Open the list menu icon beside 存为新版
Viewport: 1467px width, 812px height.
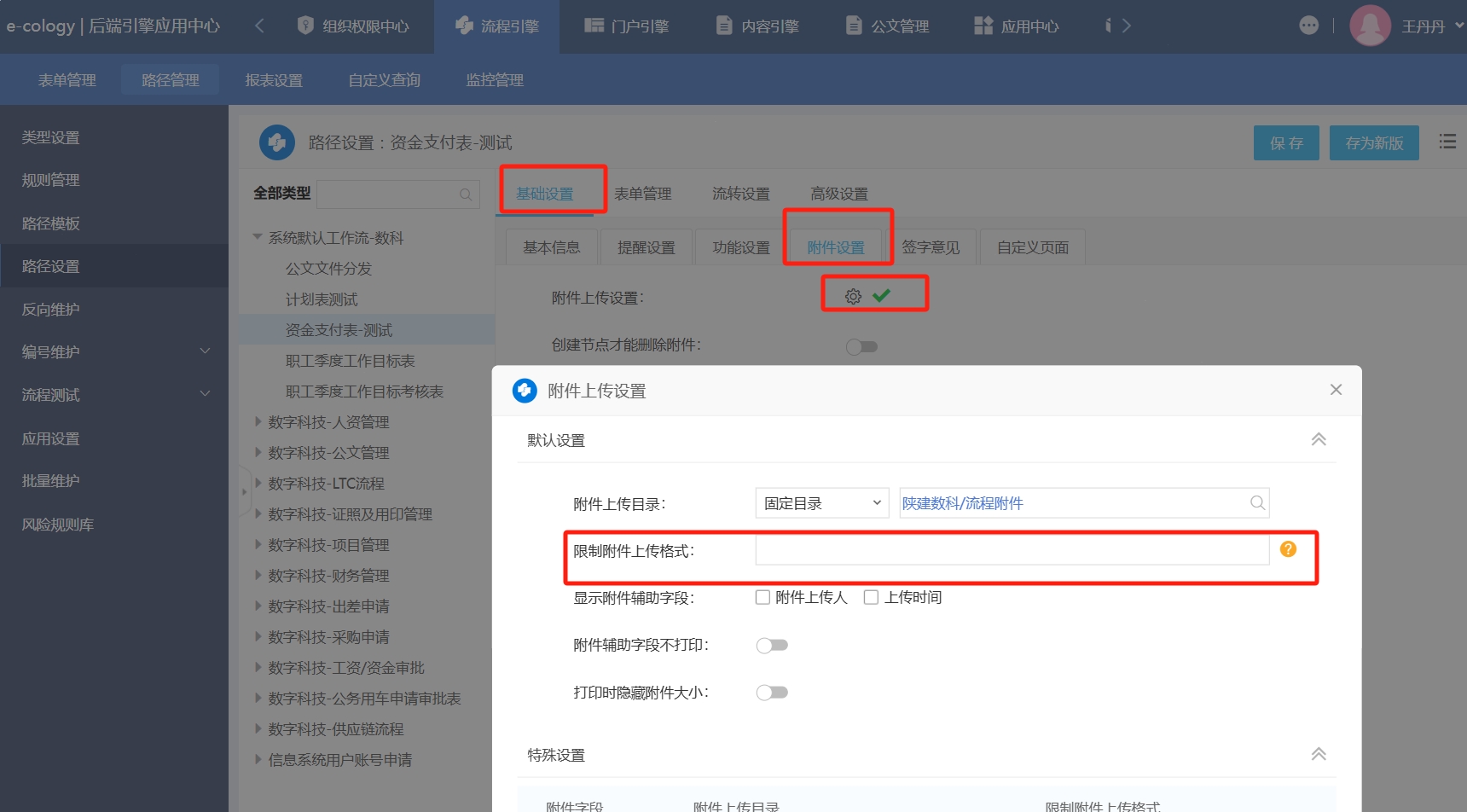coord(1447,142)
